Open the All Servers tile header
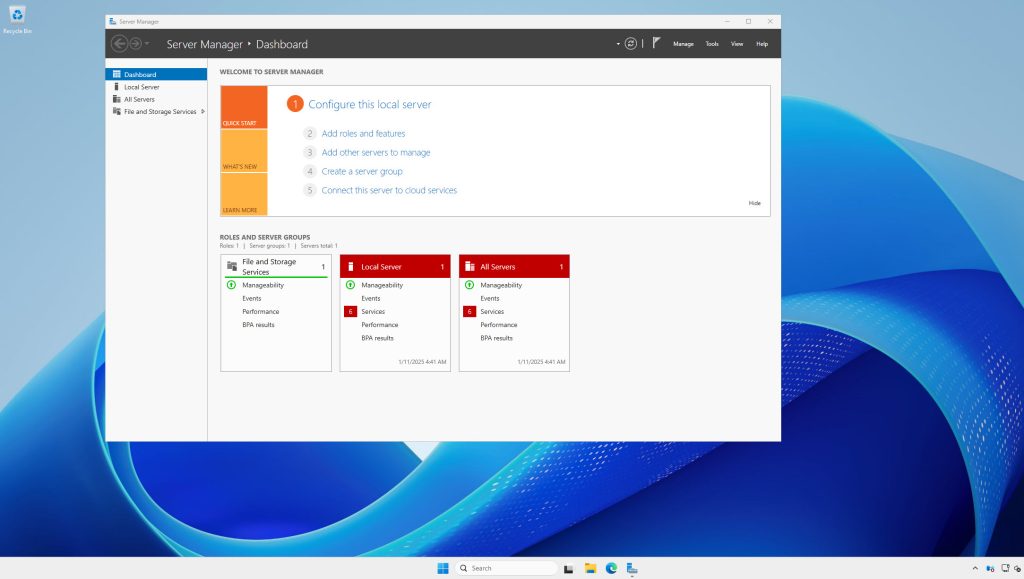The image size is (1024, 579). 514,266
